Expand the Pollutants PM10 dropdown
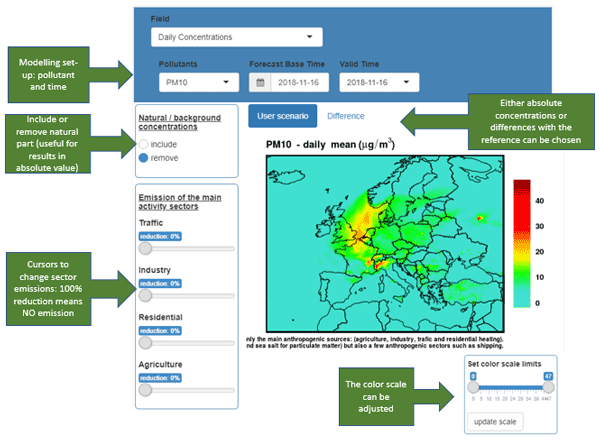 click(198, 83)
